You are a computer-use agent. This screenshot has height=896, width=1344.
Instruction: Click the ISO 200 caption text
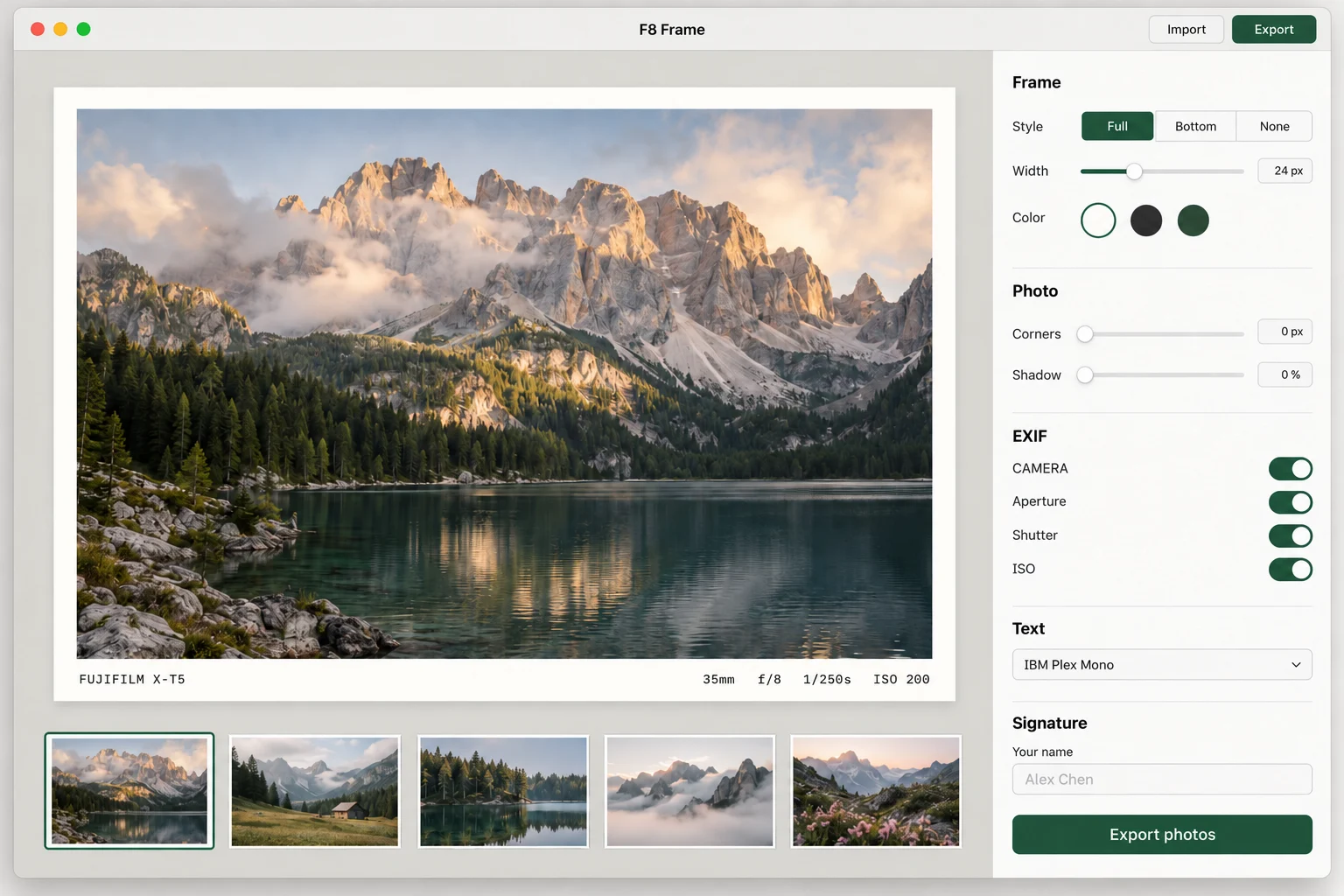901,680
